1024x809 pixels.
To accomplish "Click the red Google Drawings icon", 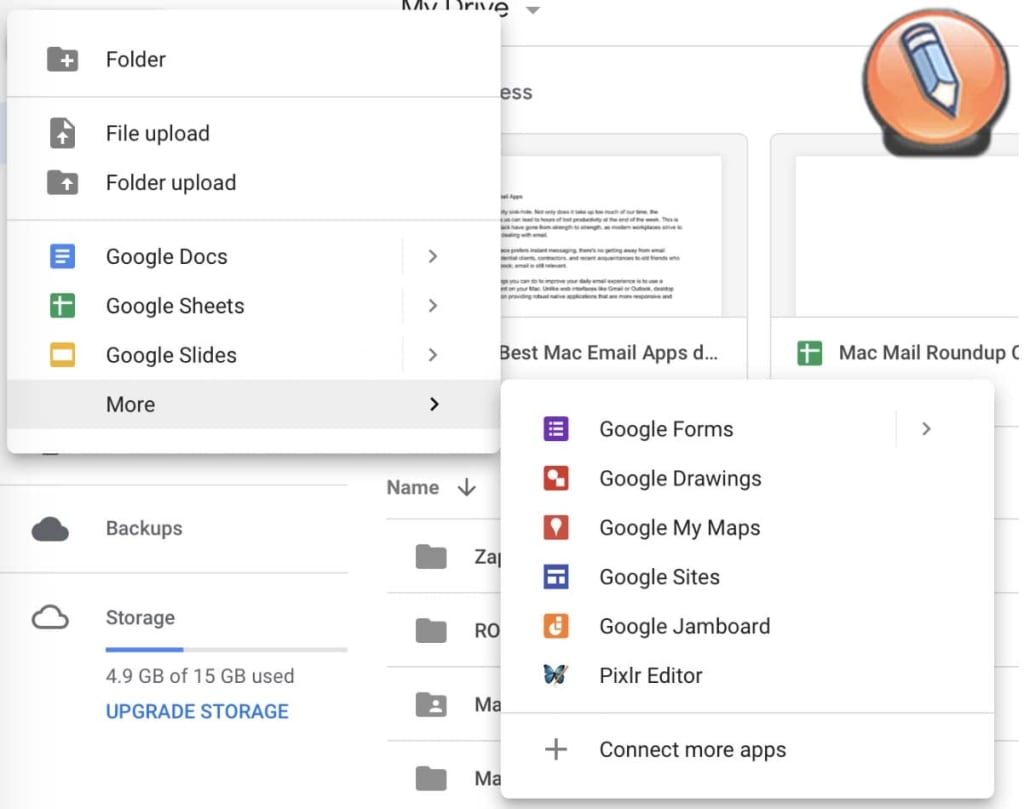I will point(556,478).
